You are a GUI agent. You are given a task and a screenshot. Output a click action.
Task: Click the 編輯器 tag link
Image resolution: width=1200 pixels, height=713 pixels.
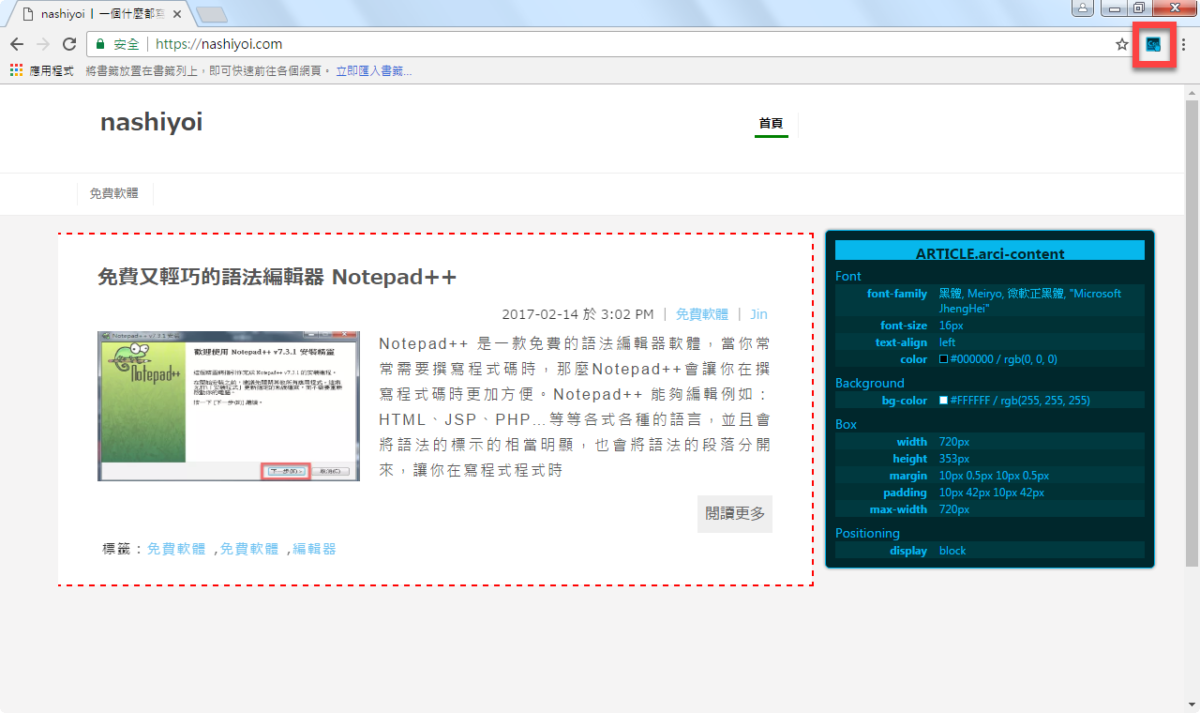314,549
